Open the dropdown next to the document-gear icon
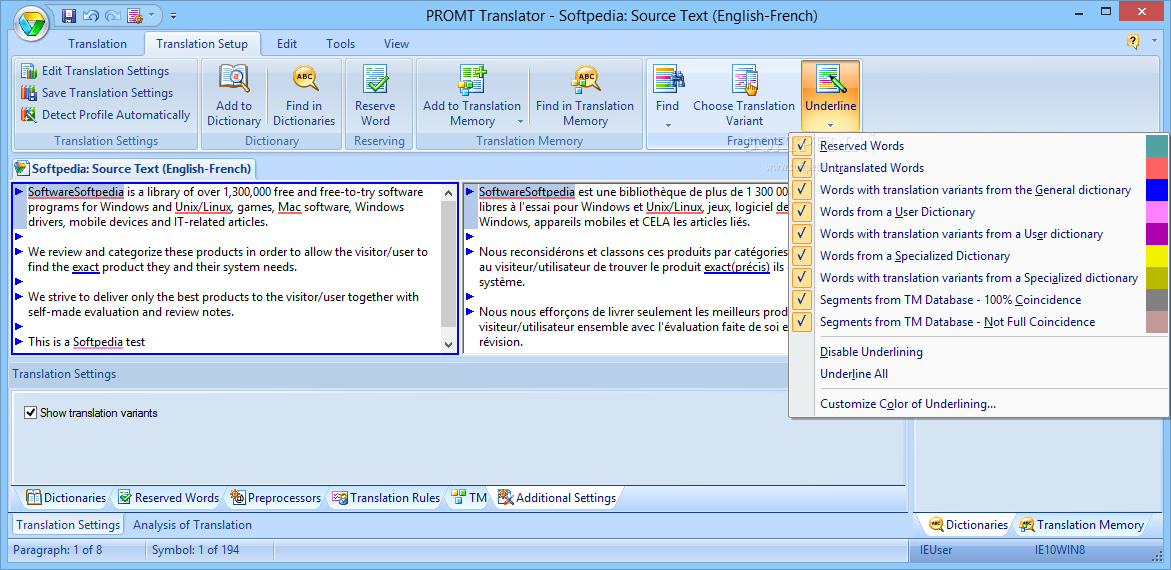 coord(152,15)
